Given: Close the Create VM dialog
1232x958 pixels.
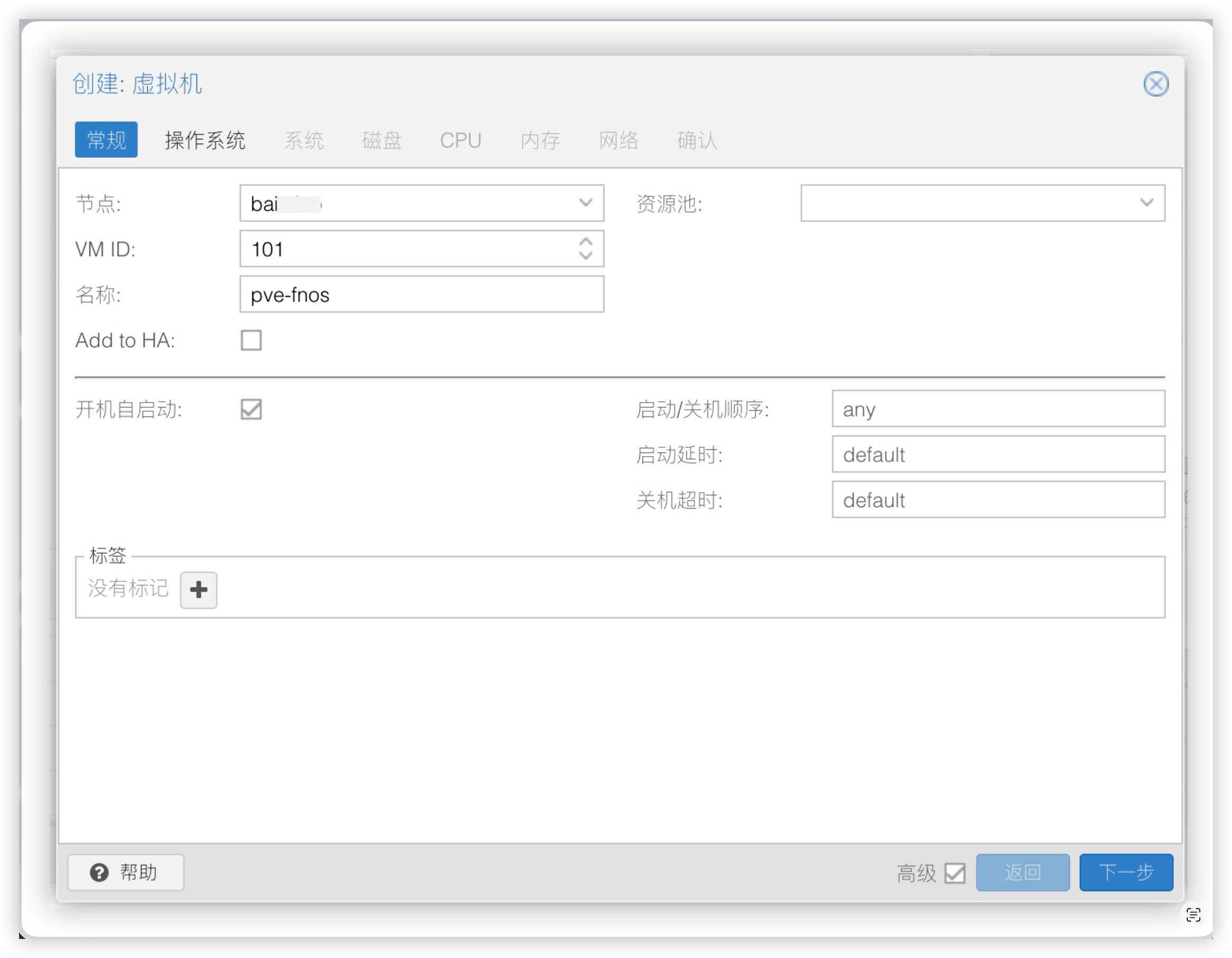Looking at the screenshot, I should (1155, 85).
